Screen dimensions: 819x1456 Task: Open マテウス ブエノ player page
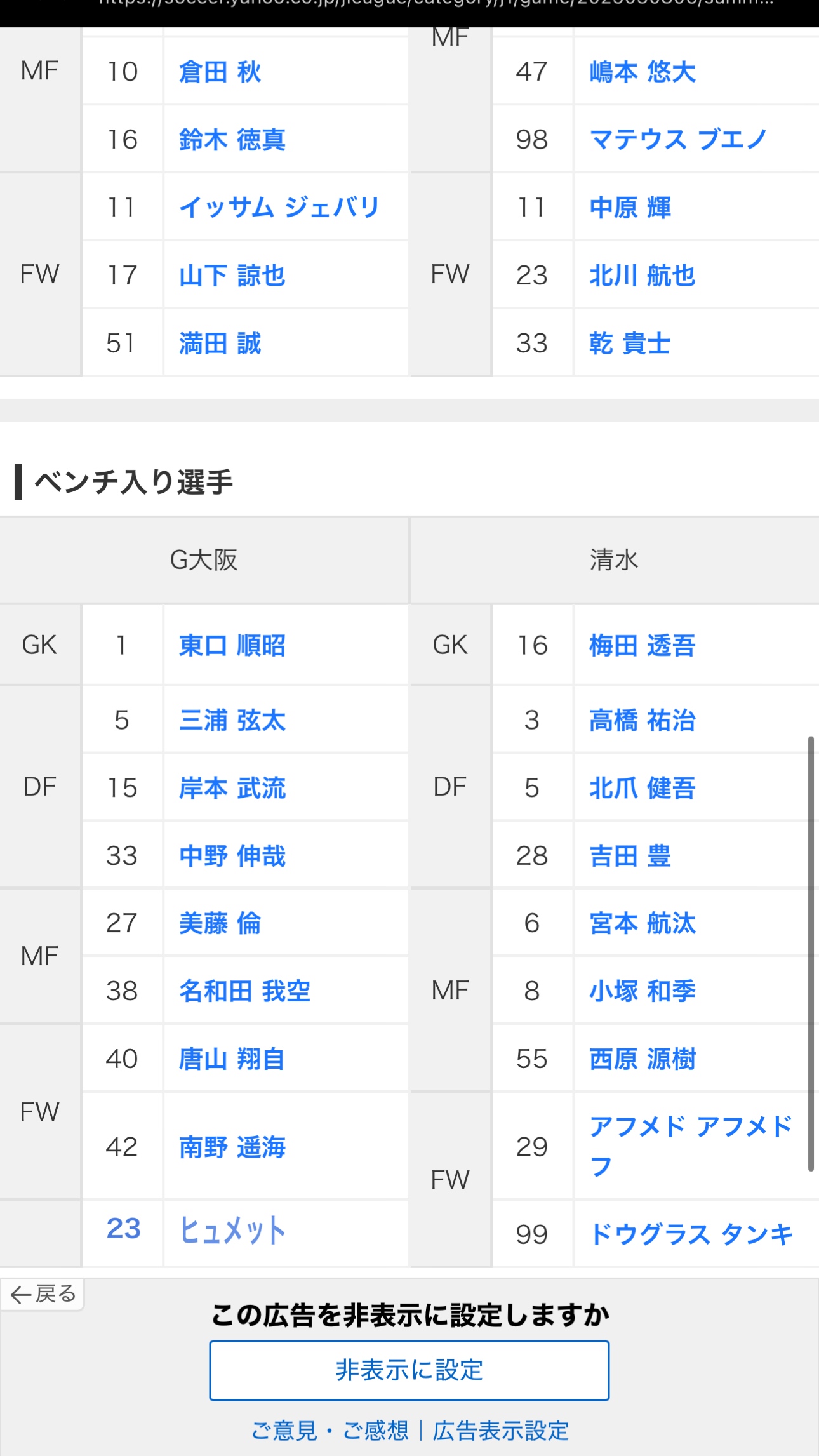click(678, 139)
